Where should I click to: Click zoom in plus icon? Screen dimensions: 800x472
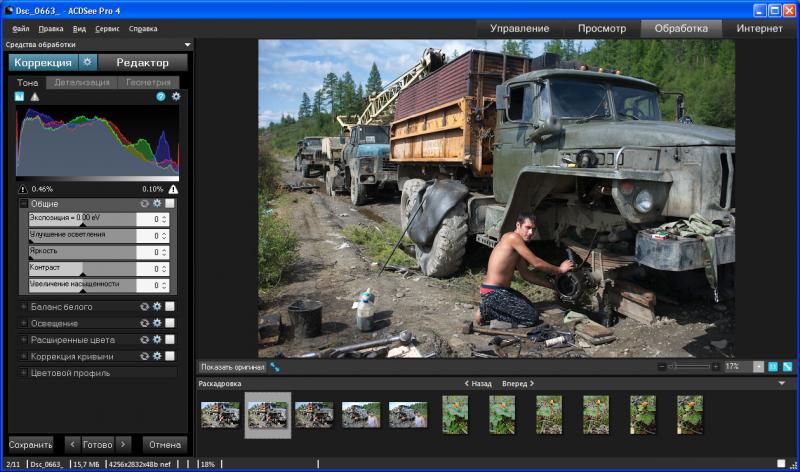tap(716, 367)
